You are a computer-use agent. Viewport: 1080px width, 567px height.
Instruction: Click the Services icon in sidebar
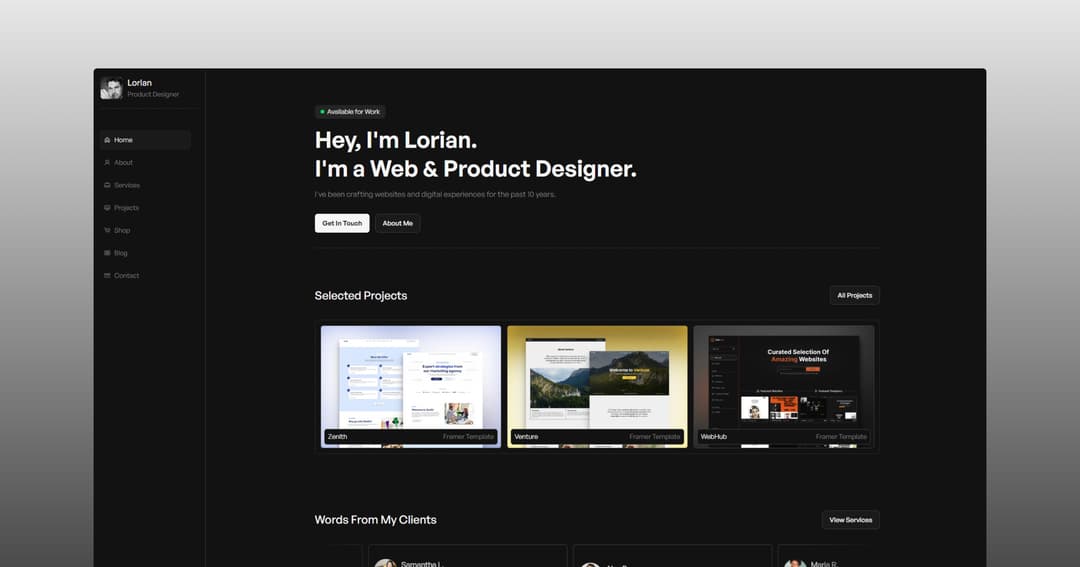(107, 185)
